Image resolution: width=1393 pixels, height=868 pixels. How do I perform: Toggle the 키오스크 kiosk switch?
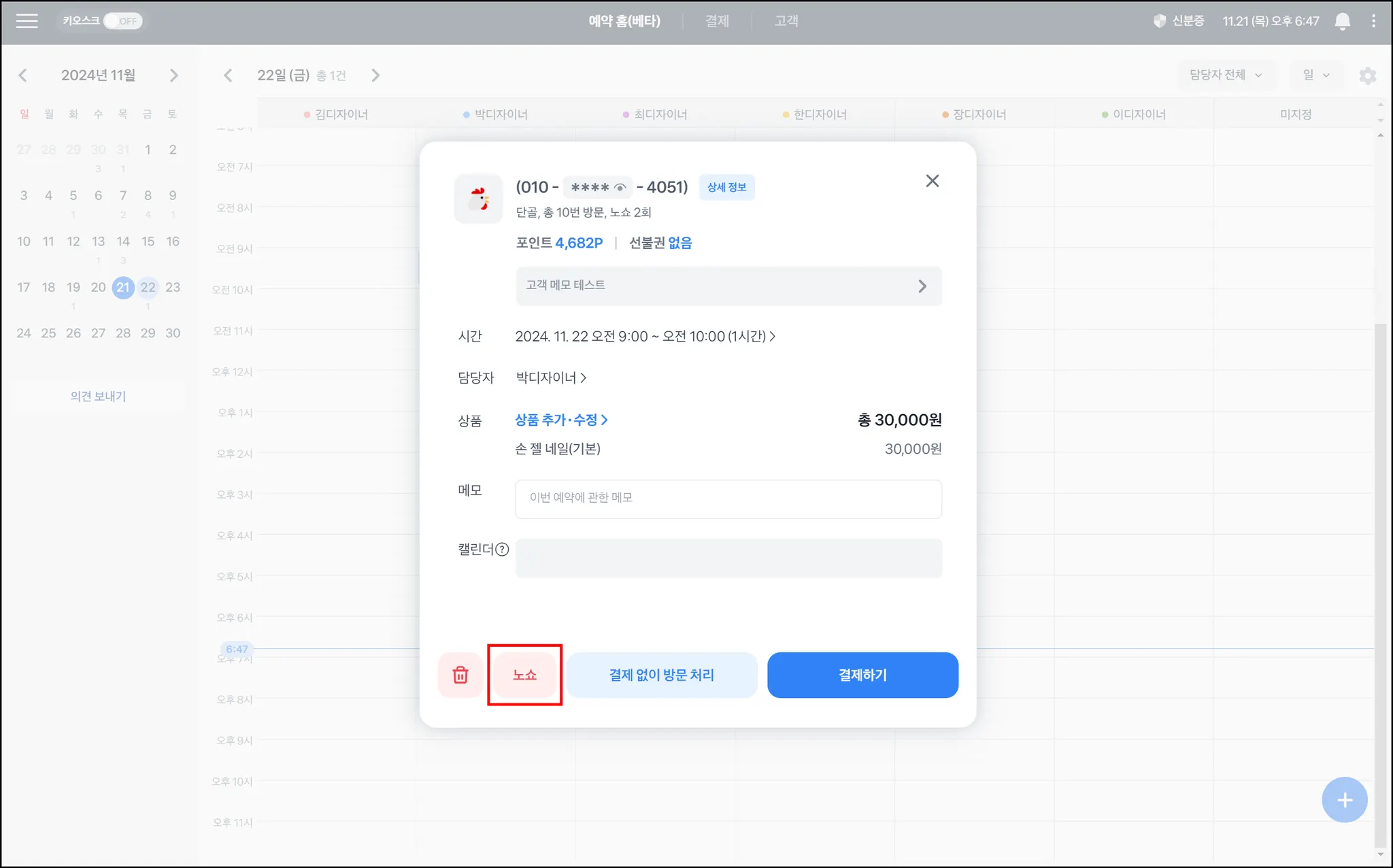tap(122, 21)
